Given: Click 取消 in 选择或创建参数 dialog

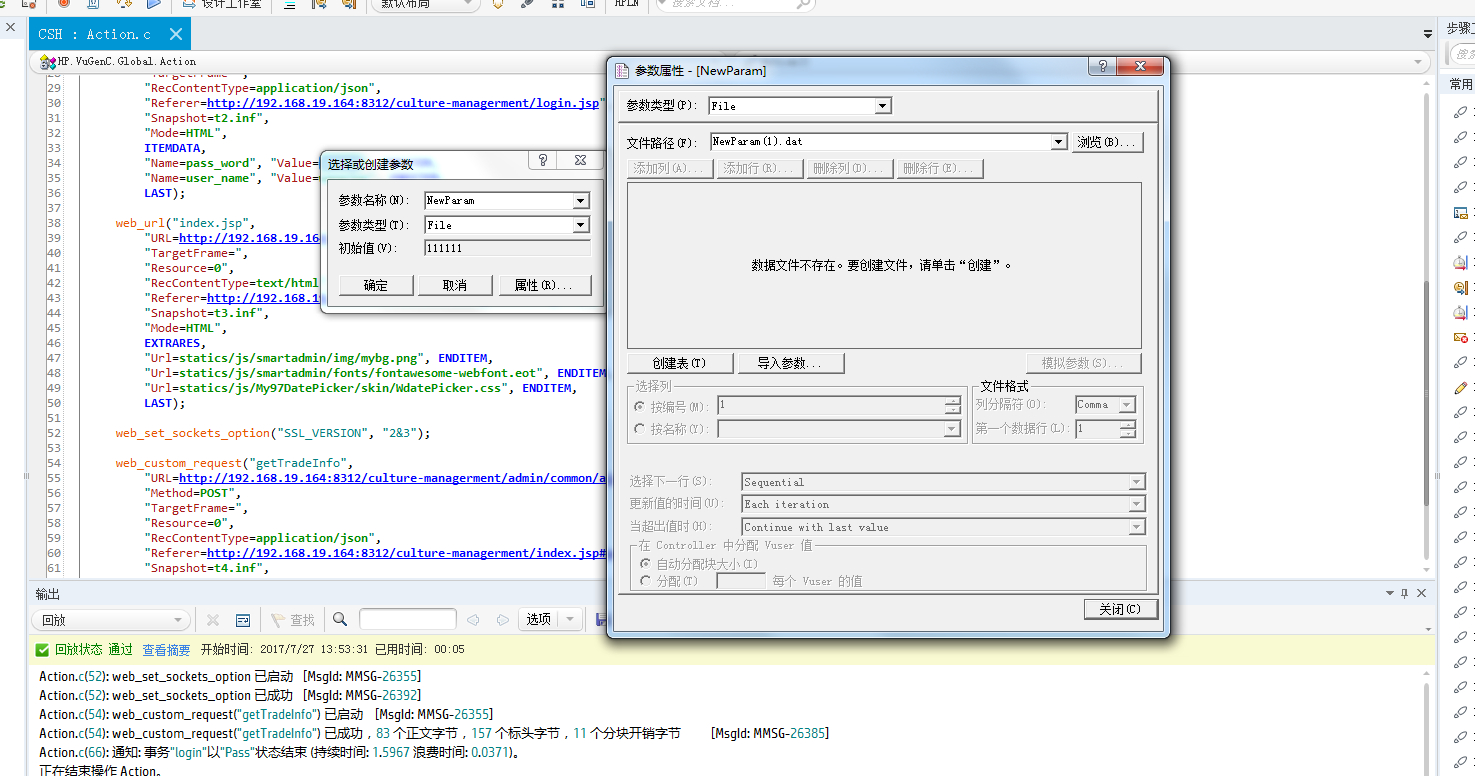Looking at the screenshot, I should point(455,286).
